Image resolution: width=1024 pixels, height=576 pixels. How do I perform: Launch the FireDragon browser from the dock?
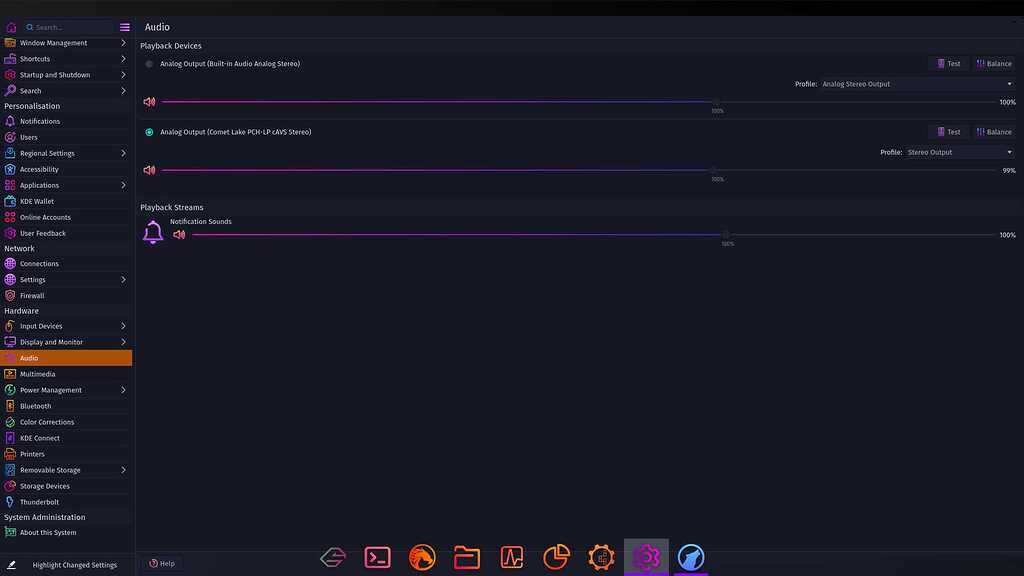tap(422, 557)
